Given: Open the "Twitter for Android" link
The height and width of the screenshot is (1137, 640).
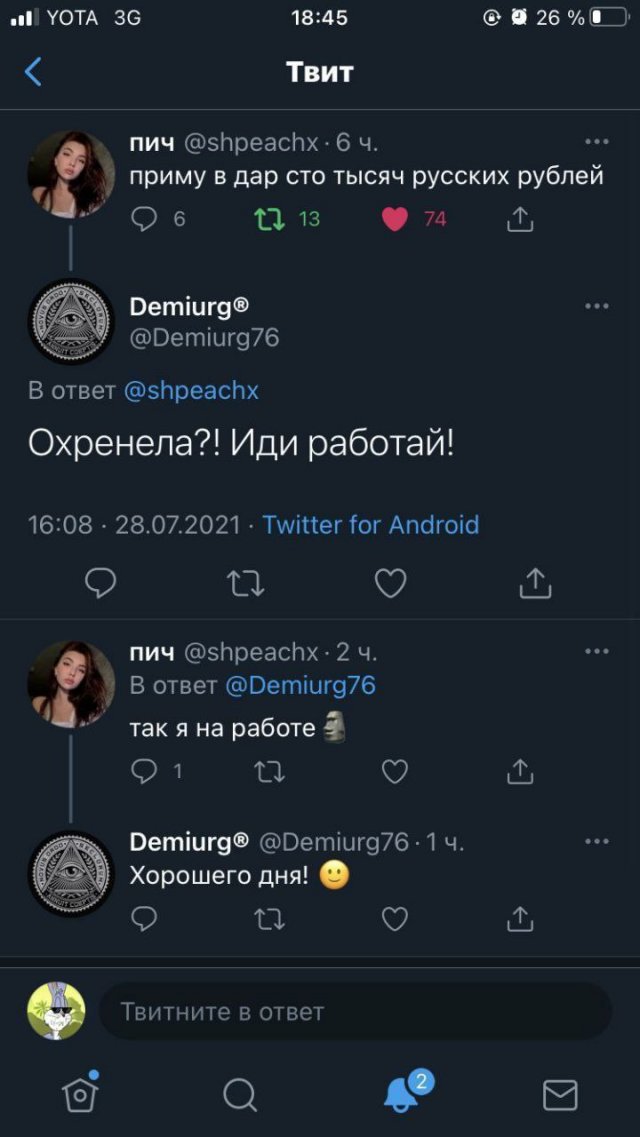Looking at the screenshot, I should 370,525.
